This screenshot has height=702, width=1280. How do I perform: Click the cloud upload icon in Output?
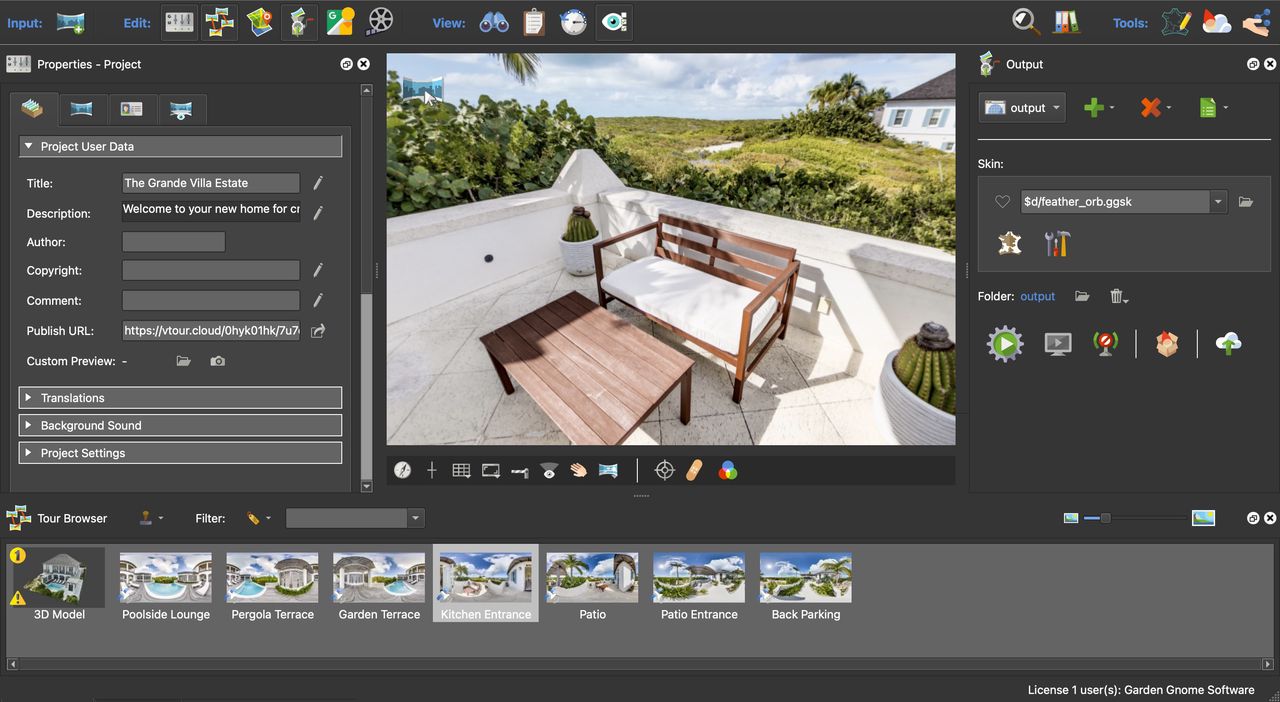tap(1228, 344)
